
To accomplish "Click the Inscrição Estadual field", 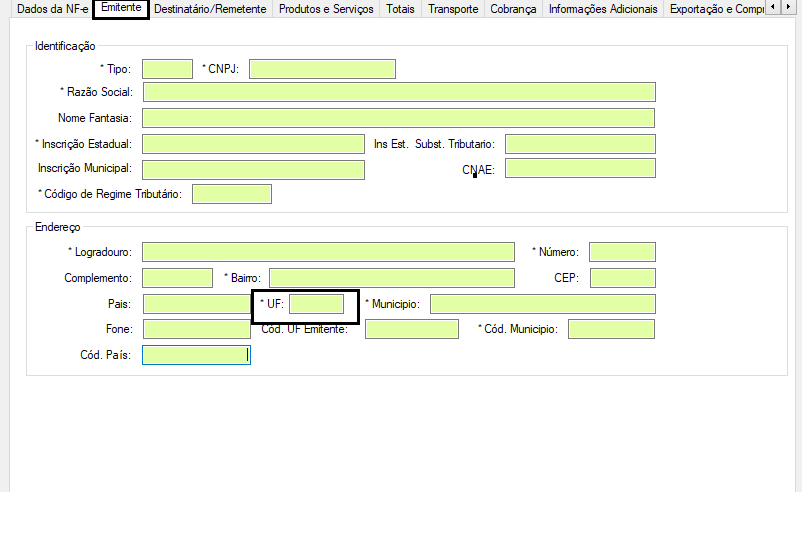I will point(253,144).
